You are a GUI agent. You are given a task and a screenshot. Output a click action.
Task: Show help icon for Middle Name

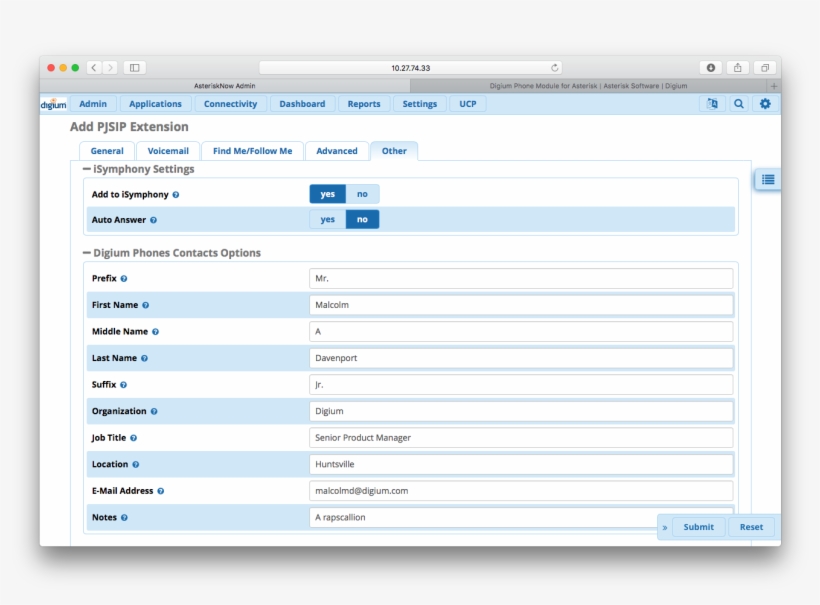pyautogui.click(x=155, y=332)
